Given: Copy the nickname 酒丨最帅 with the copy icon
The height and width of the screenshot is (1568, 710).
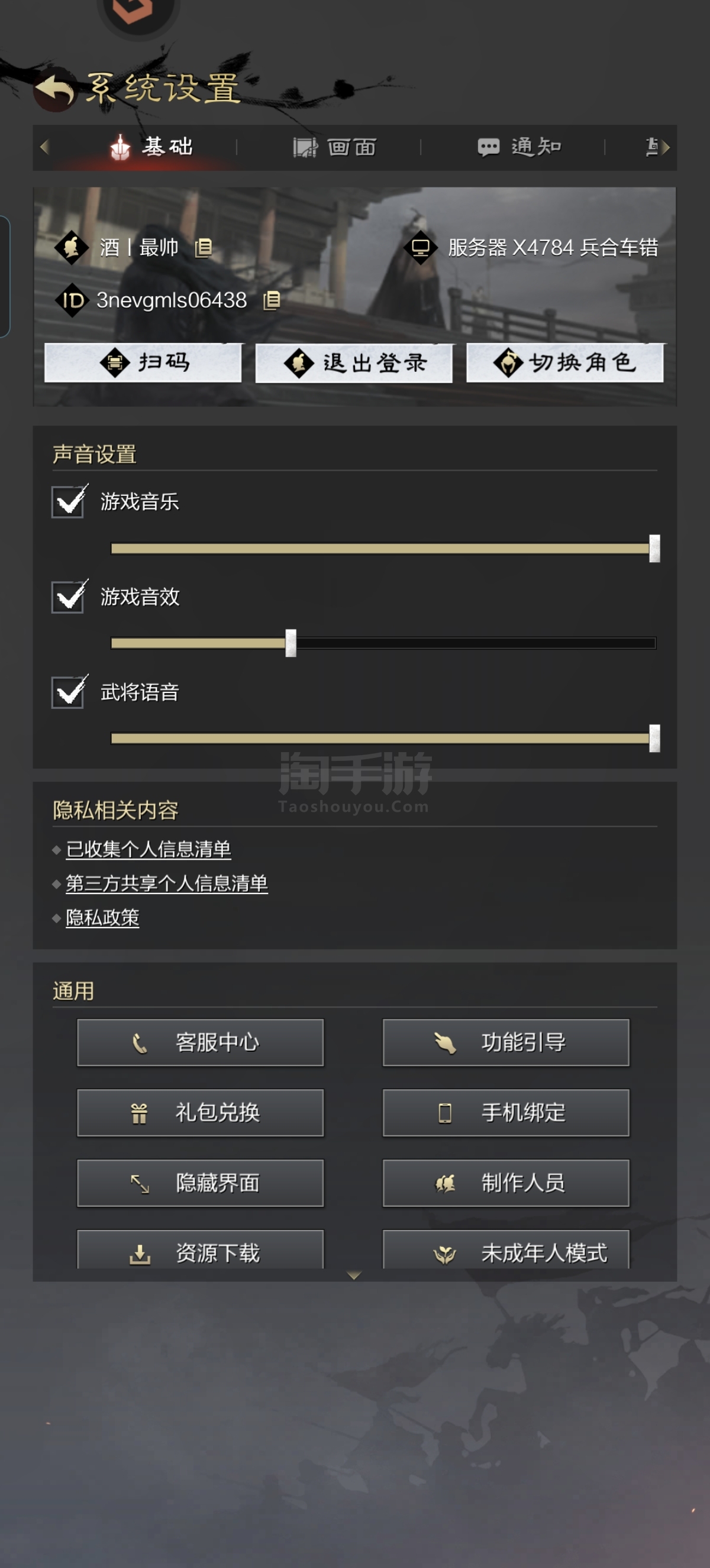Looking at the screenshot, I should tap(204, 247).
